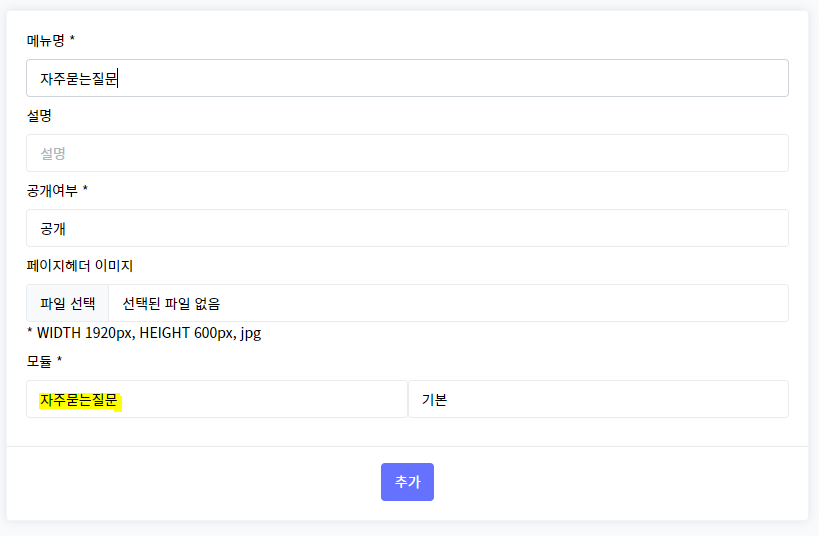
Task: Click the 메뉴명 text input field
Action: tap(407, 78)
